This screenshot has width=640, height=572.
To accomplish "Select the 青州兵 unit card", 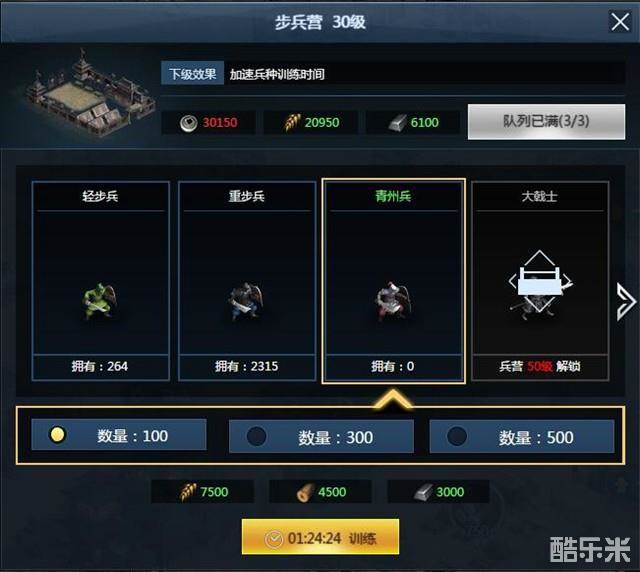I will coord(393,281).
